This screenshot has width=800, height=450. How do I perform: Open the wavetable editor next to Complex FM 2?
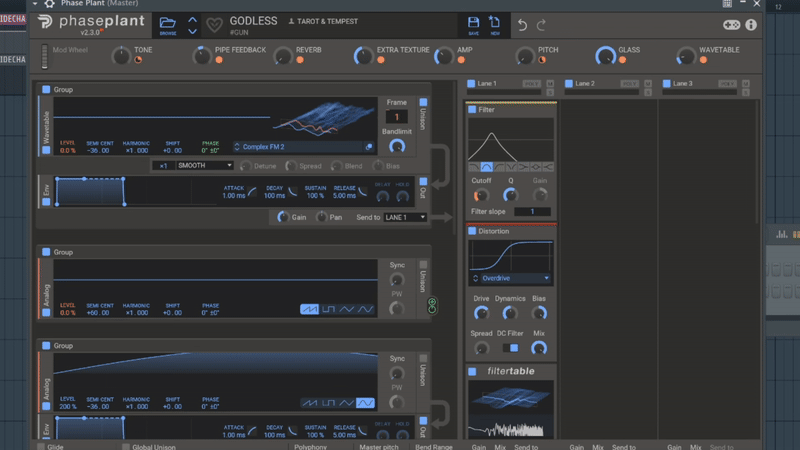[369, 147]
